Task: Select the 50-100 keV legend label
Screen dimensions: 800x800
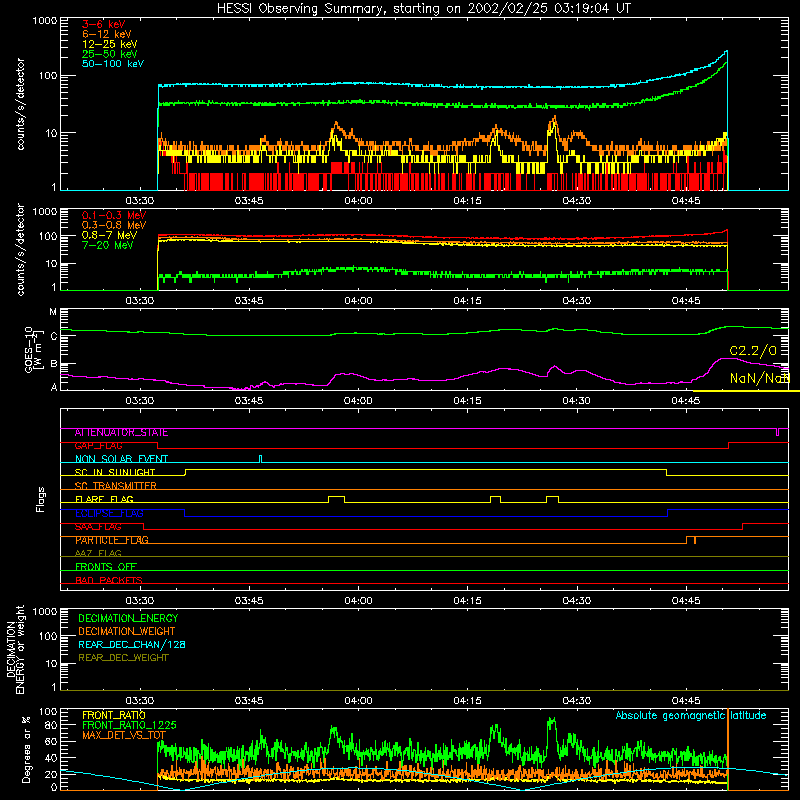Action: [x=113, y=64]
